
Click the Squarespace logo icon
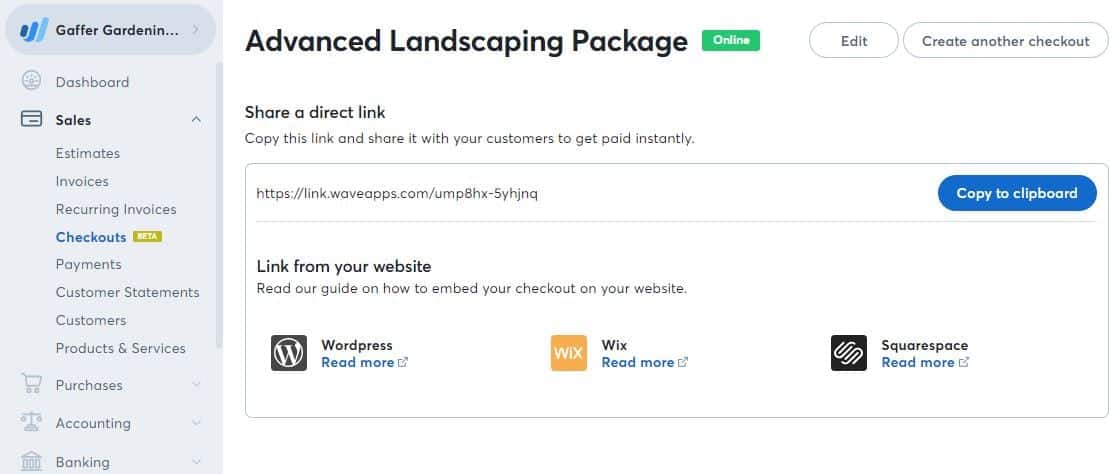point(849,353)
